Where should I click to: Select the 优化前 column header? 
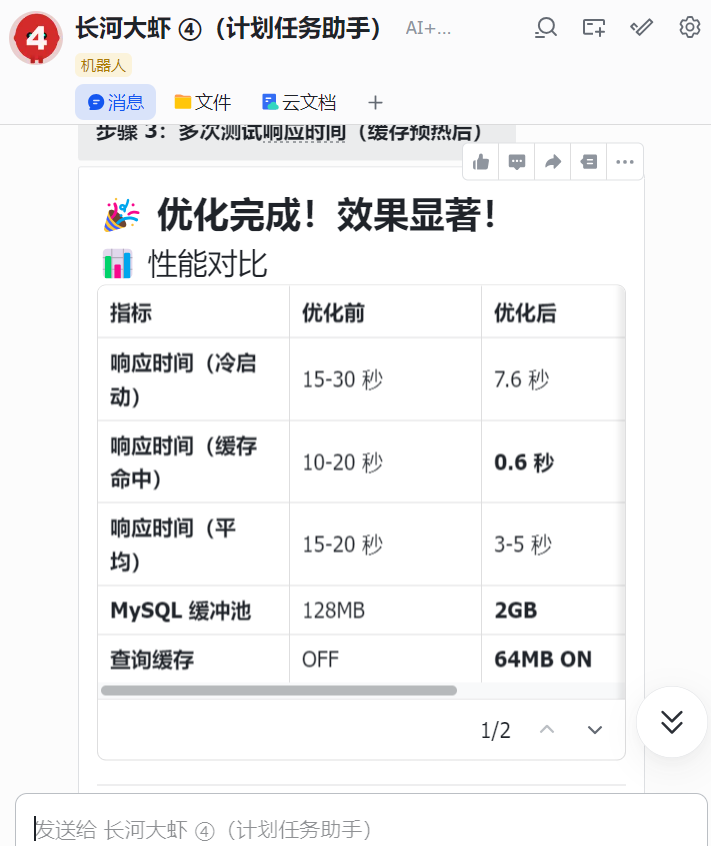tap(385, 312)
